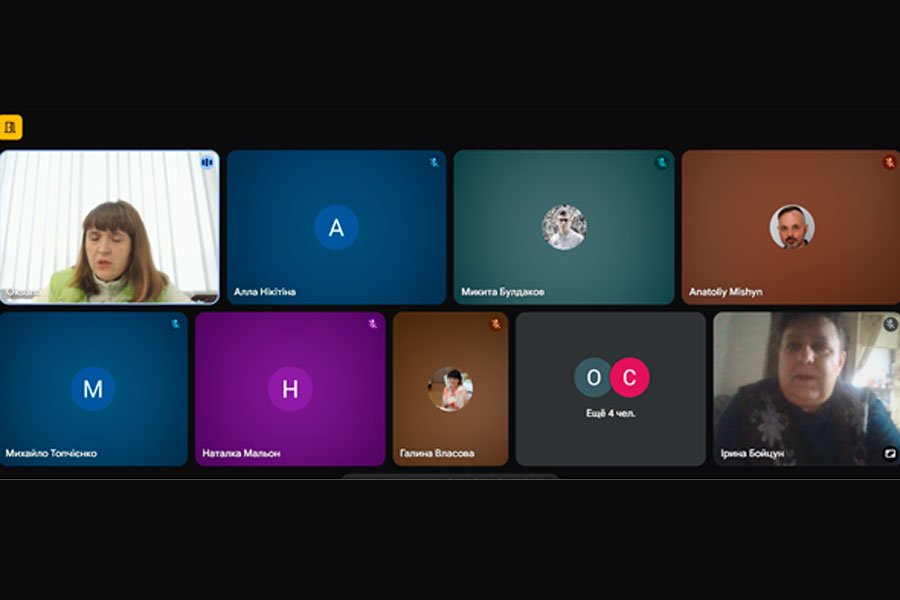Click the name label 'Anatoliy Mishyn'
This screenshot has width=900, height=600.
click(x=726, y=292)
